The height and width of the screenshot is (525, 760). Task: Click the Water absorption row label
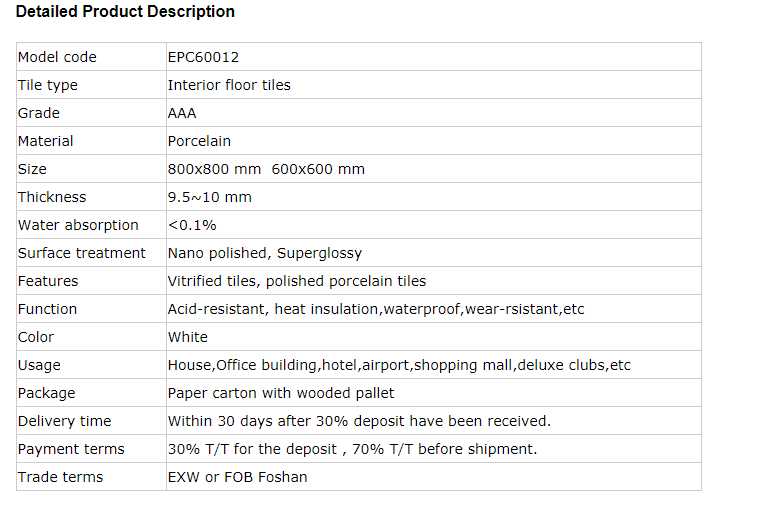coord(78,225)
